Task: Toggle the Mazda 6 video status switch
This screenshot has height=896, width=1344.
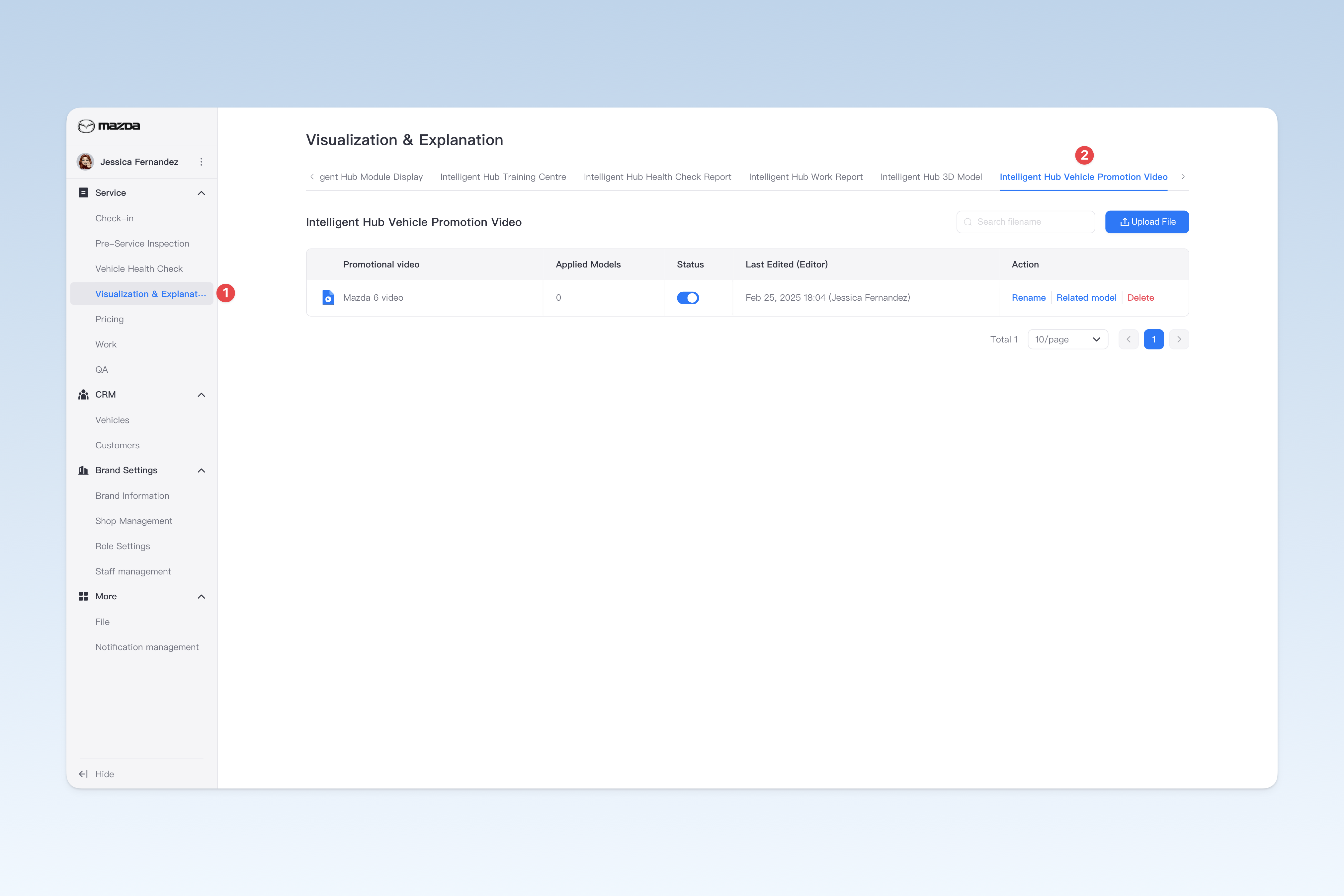Action: (688, 298)
